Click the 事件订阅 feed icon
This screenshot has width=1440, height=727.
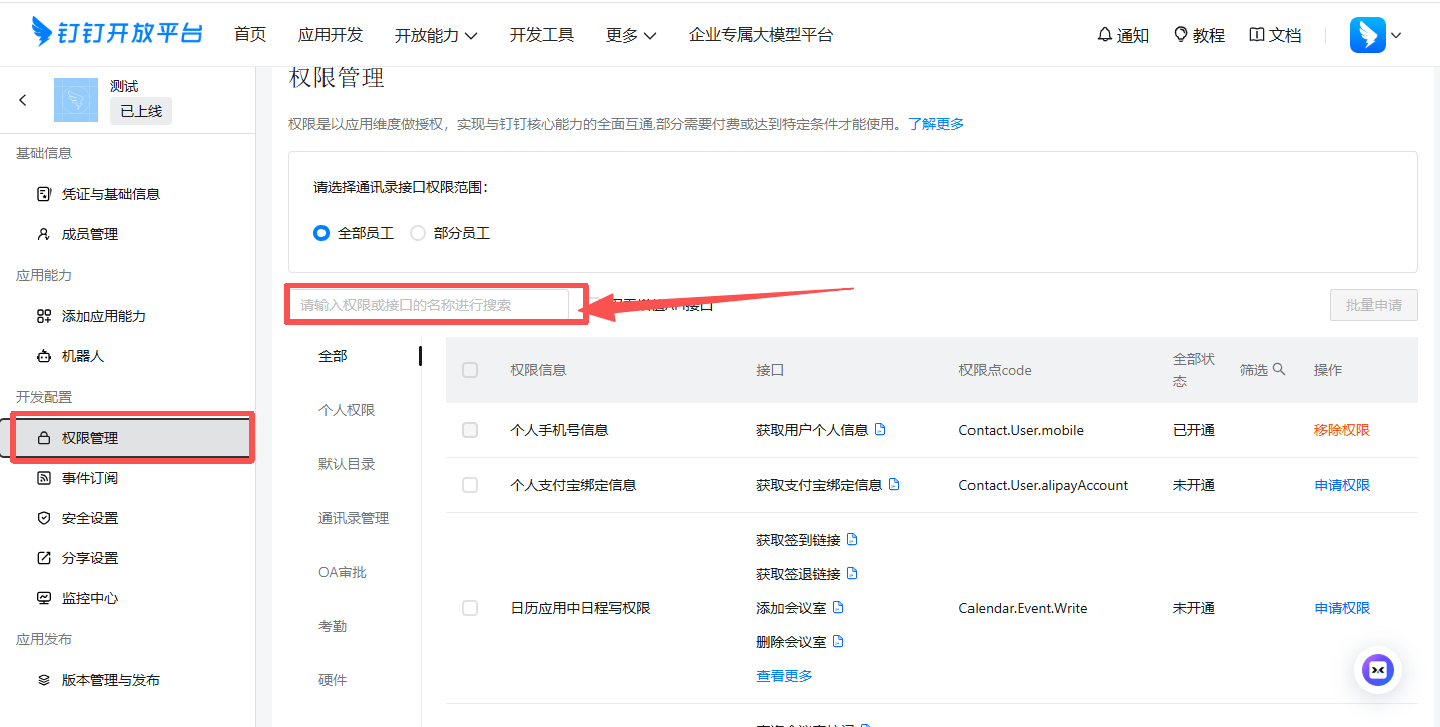coord(43,478)
